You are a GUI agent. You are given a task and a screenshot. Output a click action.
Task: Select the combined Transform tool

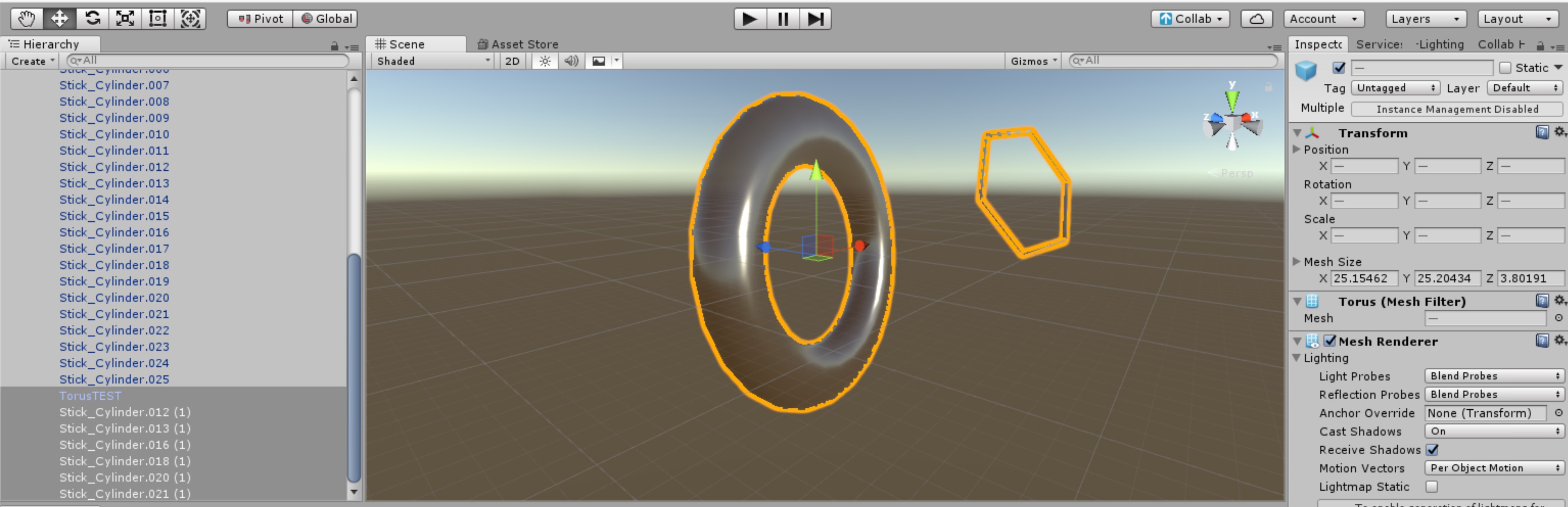click(x=190, y=18)
